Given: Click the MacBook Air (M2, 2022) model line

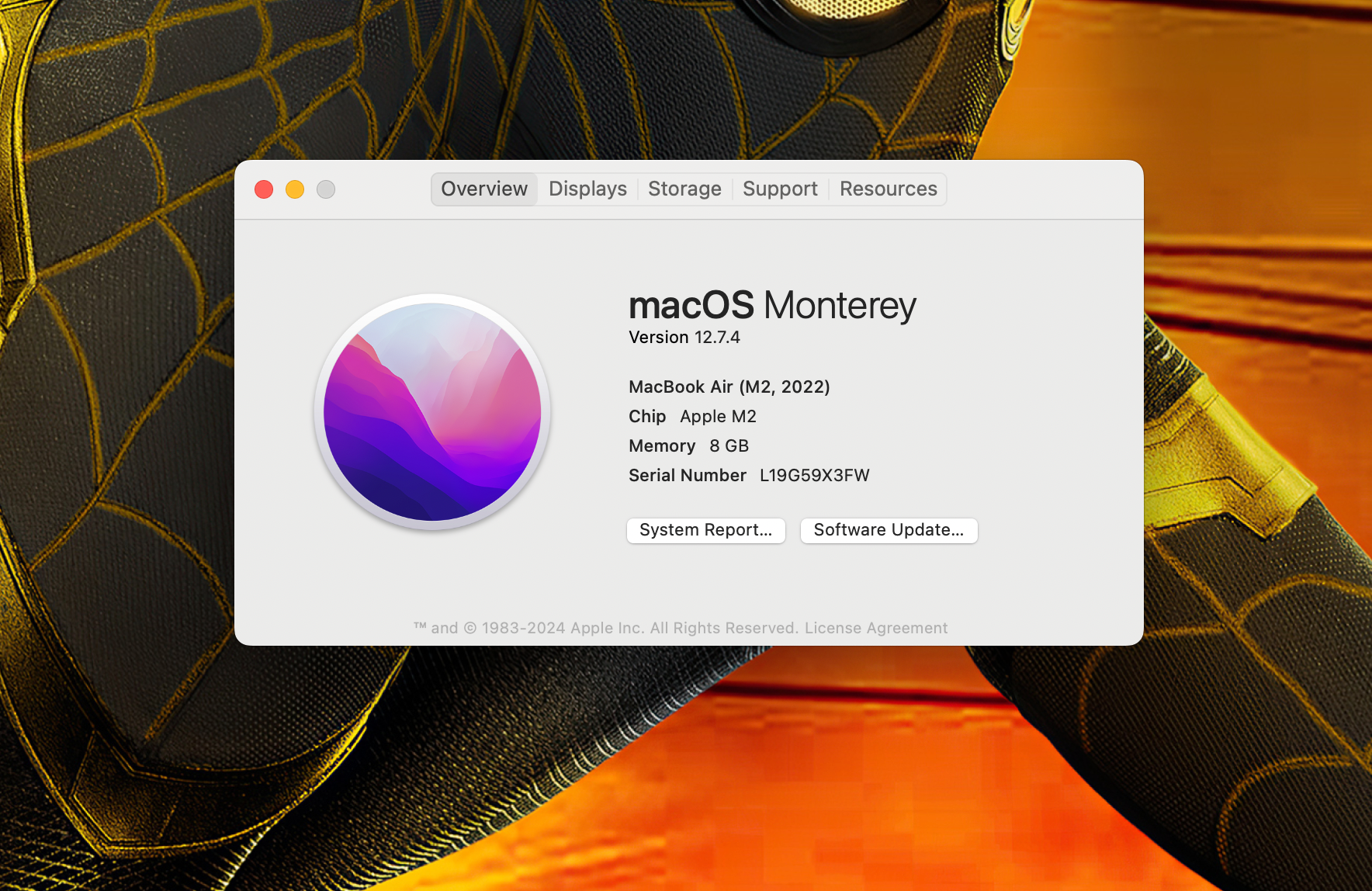Looking at the screenshot, I should (729, 387).
